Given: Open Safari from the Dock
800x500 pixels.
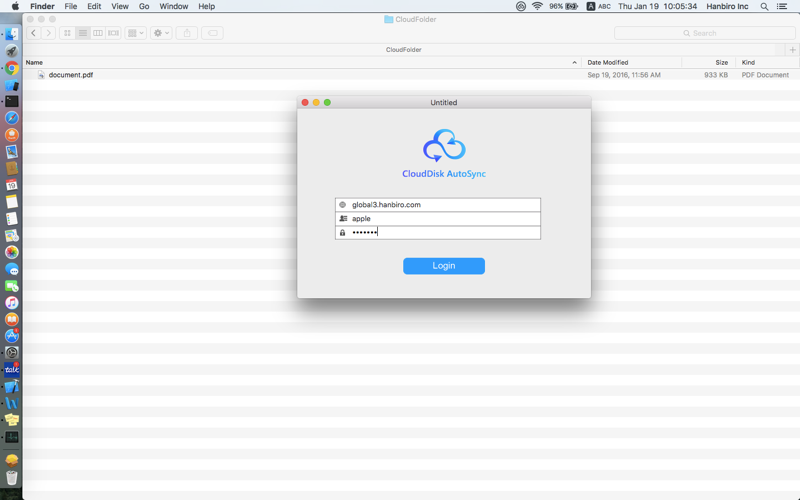Looking at the screenshot, I should pos(12,118).
